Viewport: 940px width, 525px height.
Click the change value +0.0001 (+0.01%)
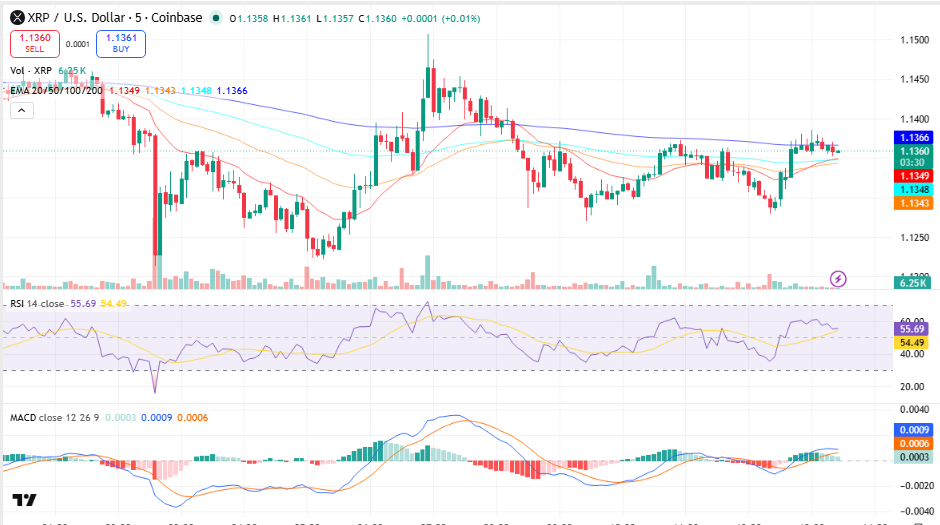click(441, 19)
